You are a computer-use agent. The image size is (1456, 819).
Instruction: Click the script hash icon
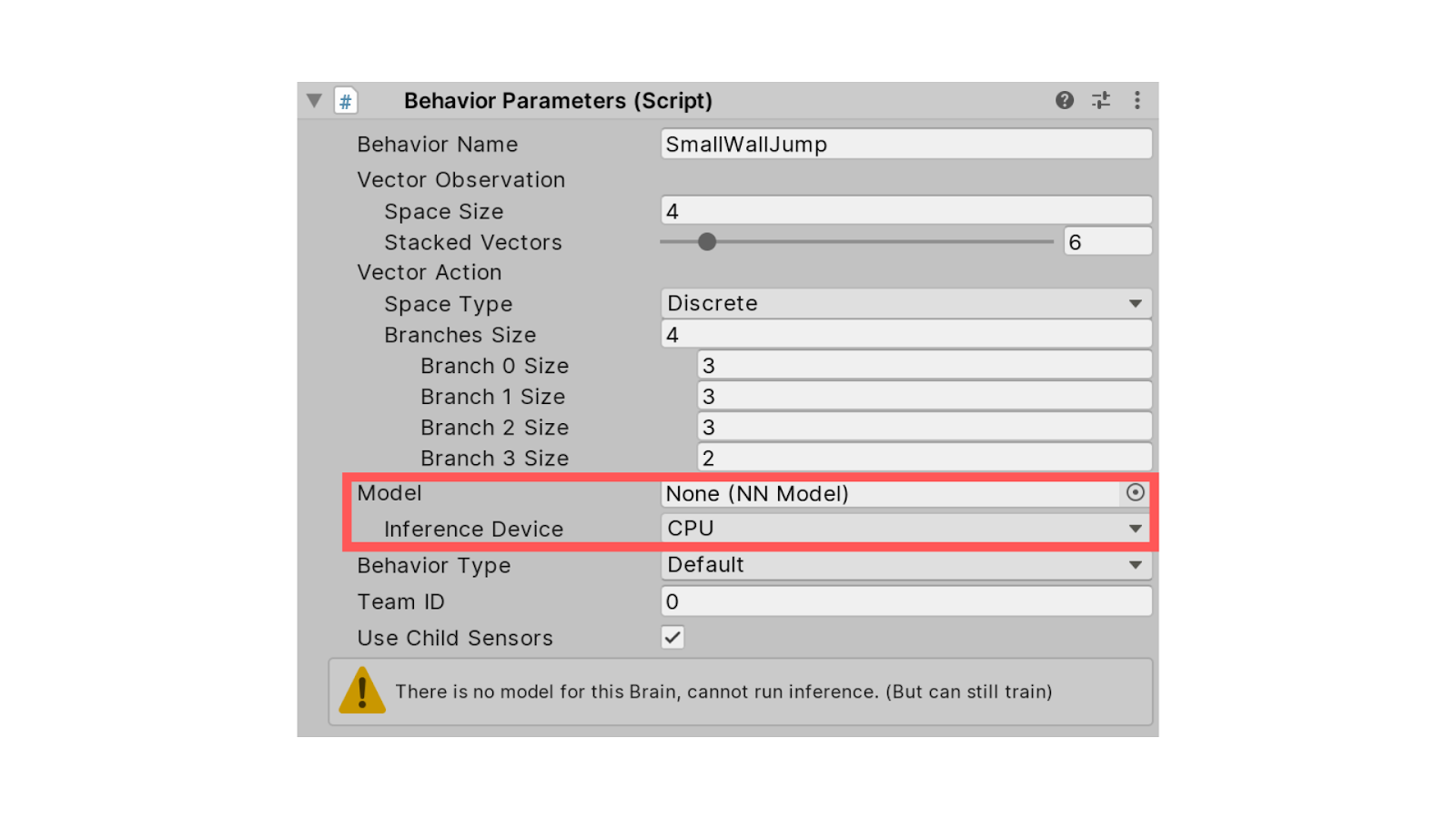tap(346, 101)
